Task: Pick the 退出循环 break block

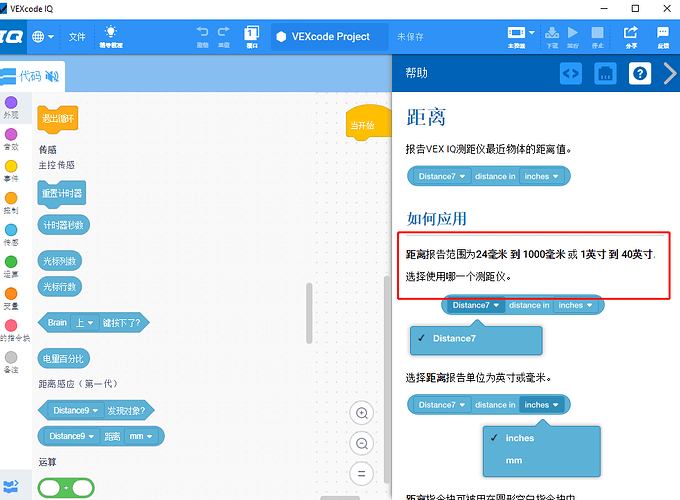Action: (x=58, y=119)
